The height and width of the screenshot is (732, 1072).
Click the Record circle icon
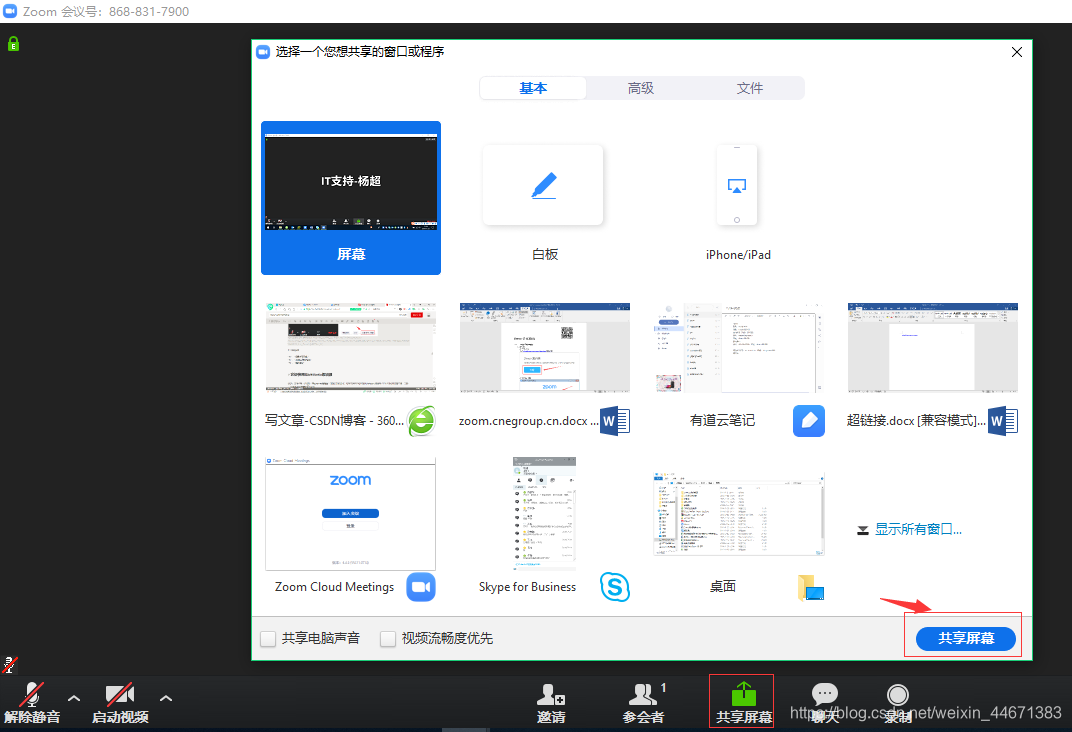(898, 694)
